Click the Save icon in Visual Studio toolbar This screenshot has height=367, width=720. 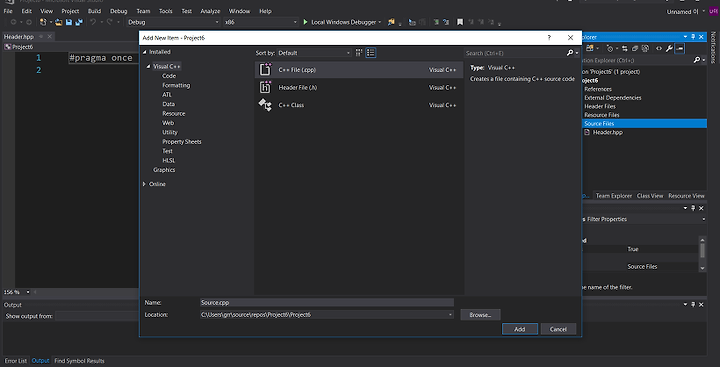click(68, 22)
